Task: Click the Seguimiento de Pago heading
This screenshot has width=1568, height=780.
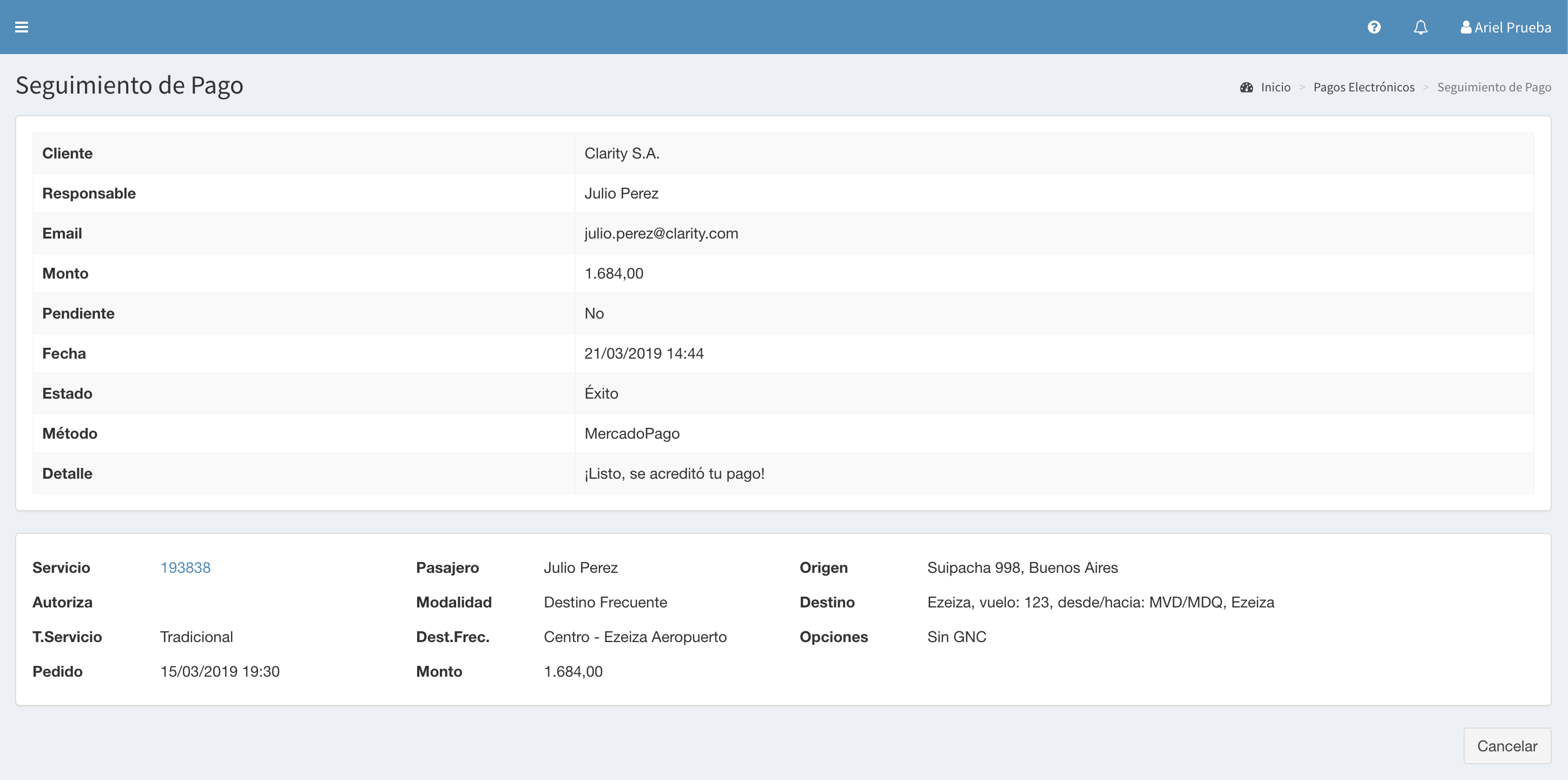Action: [x=129, y=85]
